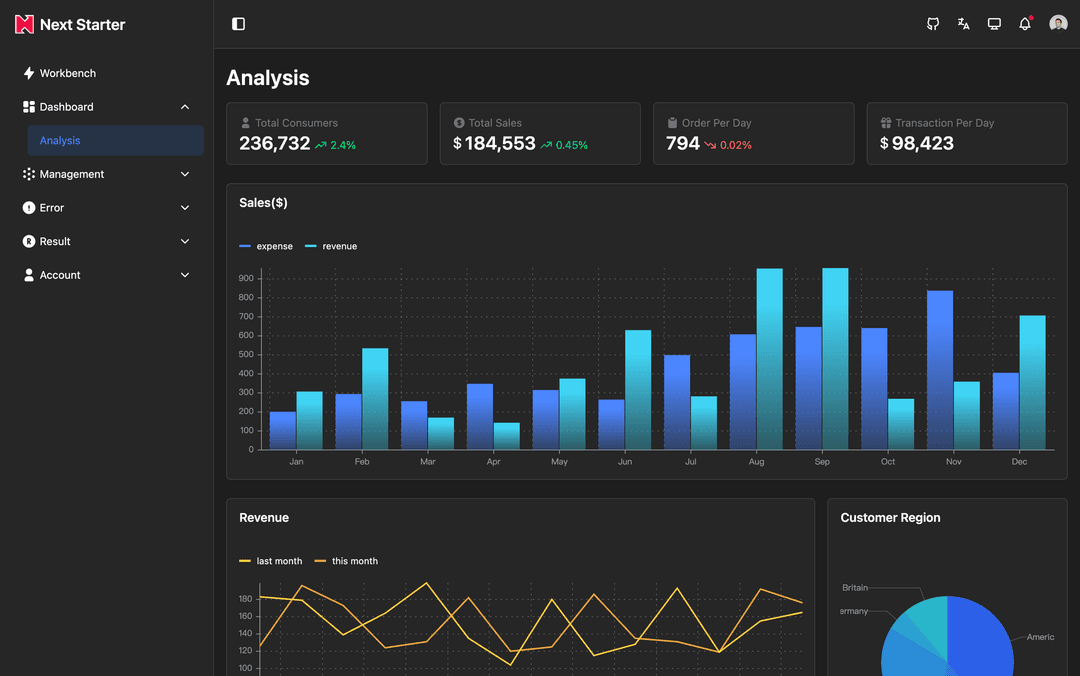
Task: Collapse the Dashboard menu chevron
Action: coord(185,107)
